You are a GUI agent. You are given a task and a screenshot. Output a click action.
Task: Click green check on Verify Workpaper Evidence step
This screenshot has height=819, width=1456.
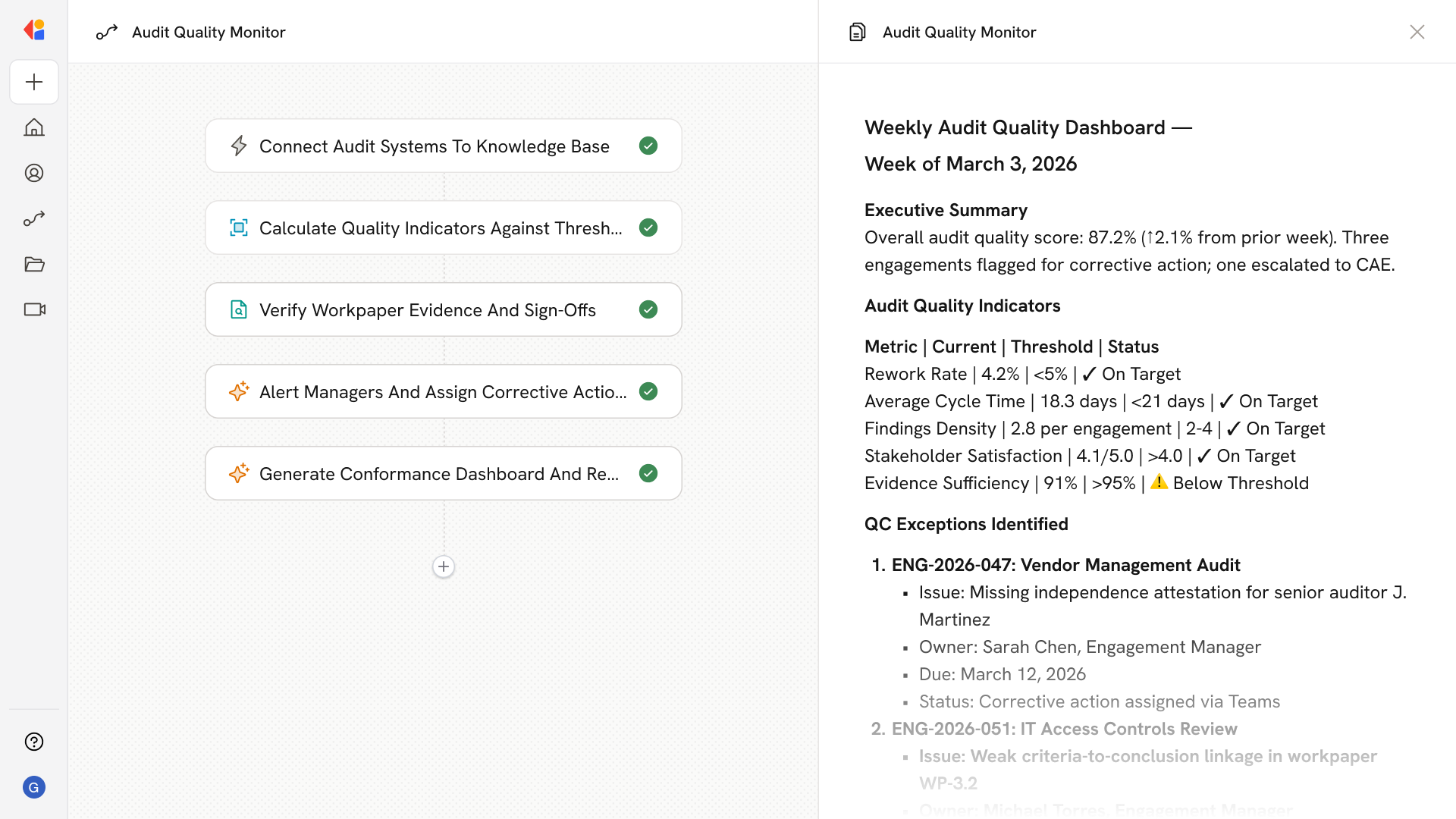[x=648, y=309]
